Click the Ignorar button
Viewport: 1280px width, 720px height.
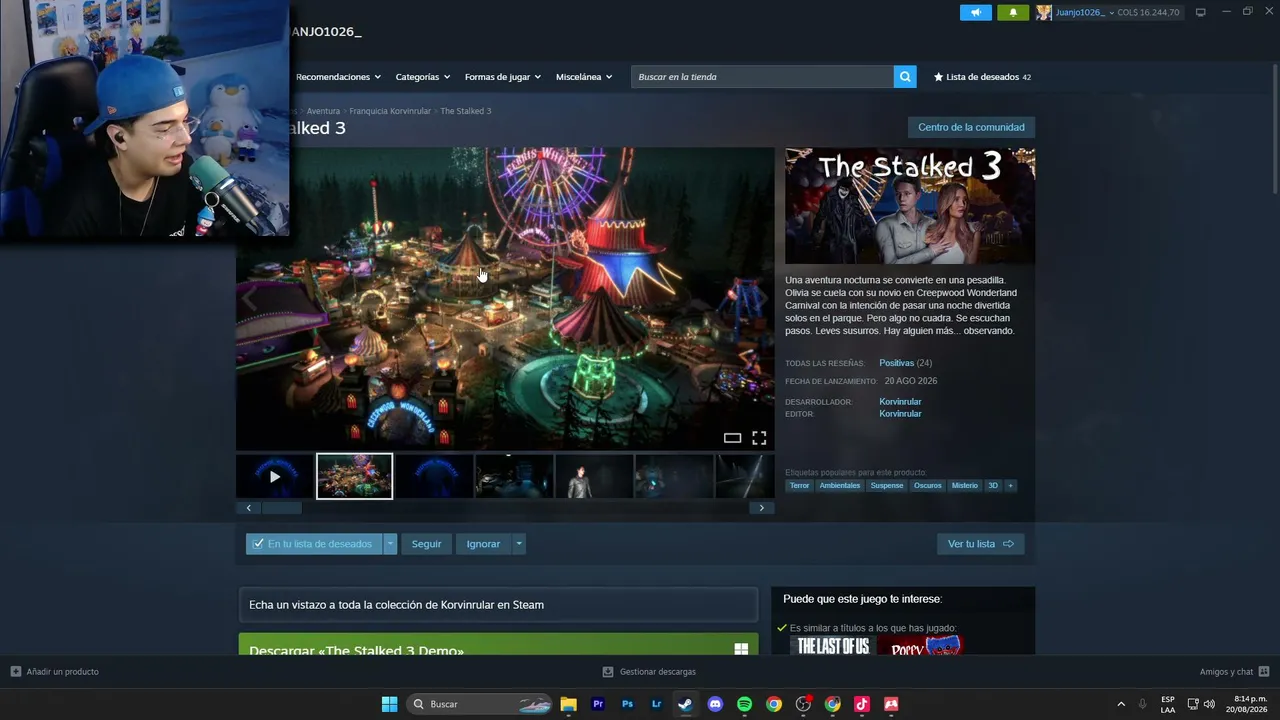pyautogui.click(x=483, y=544)
